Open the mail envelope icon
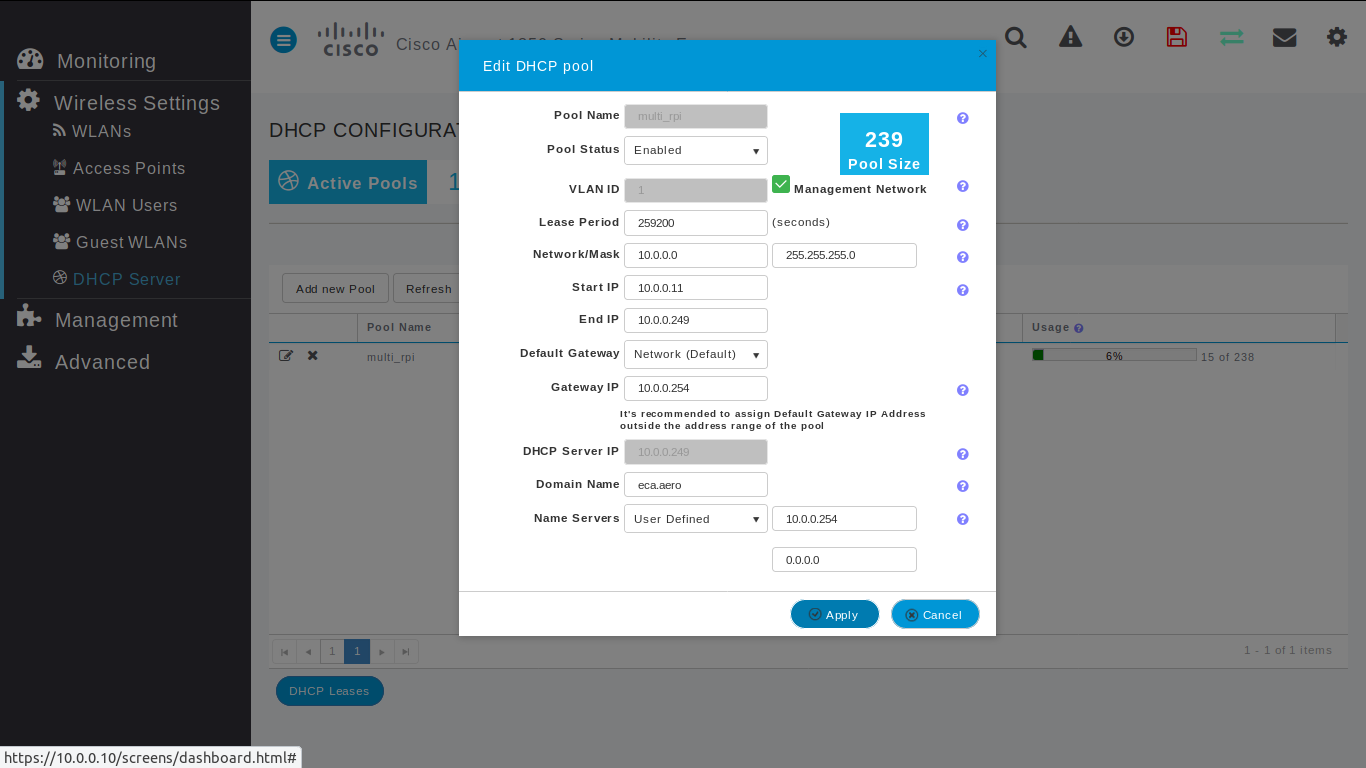 click(x=1284, y=38)
